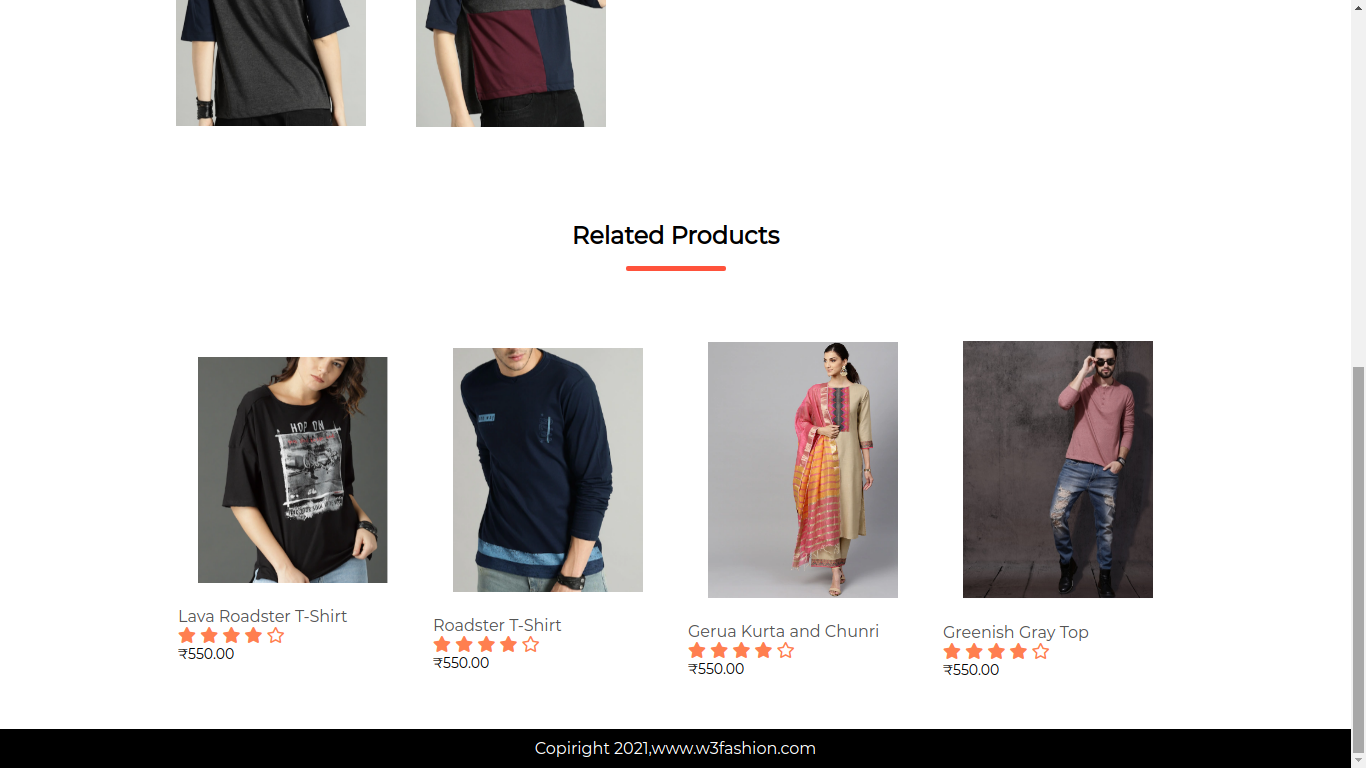Open the Greenish Gray Top product link
This screenshot has width=1366, height=768.
1016,632
